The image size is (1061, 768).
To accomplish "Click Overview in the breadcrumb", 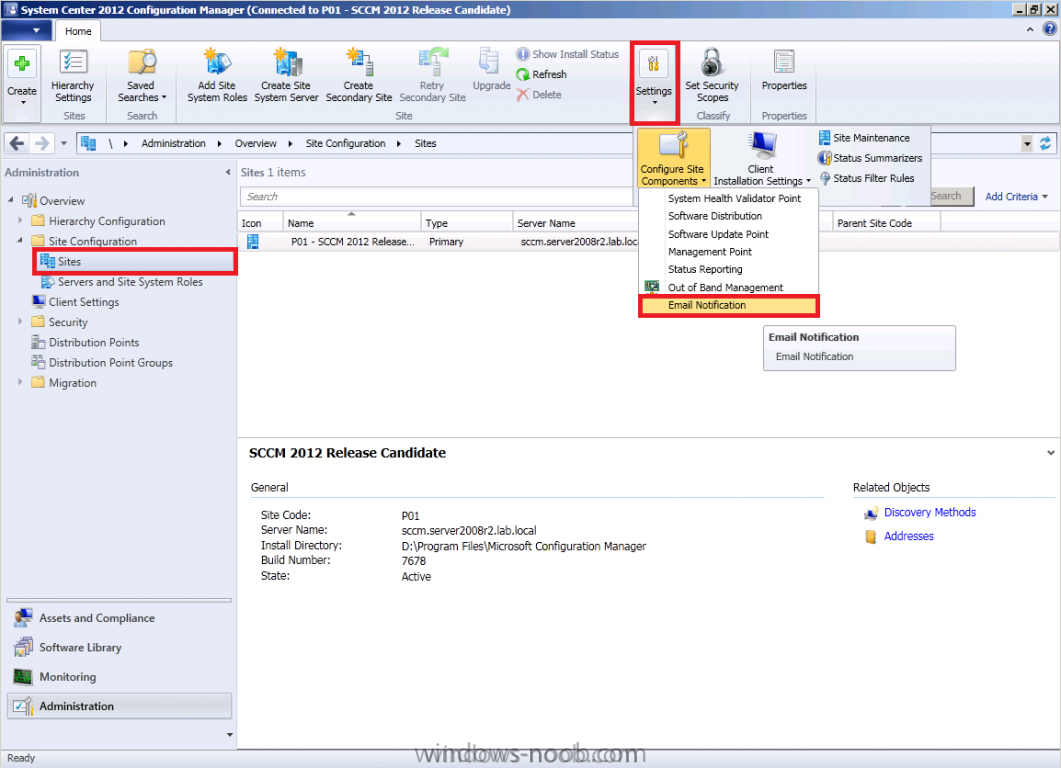I will (x=255, y=143).
